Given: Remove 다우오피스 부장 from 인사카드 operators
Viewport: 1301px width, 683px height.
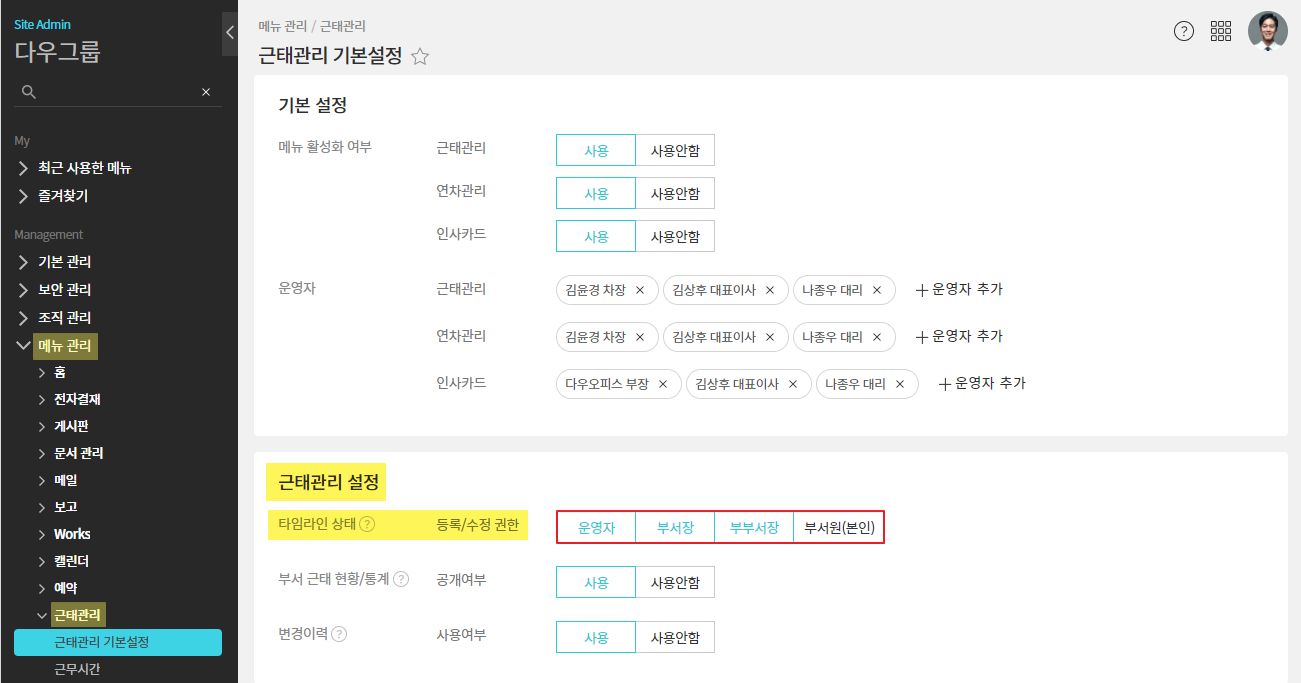Looking at the screenshot, I should pyautogui.click(x=663, y=384).
